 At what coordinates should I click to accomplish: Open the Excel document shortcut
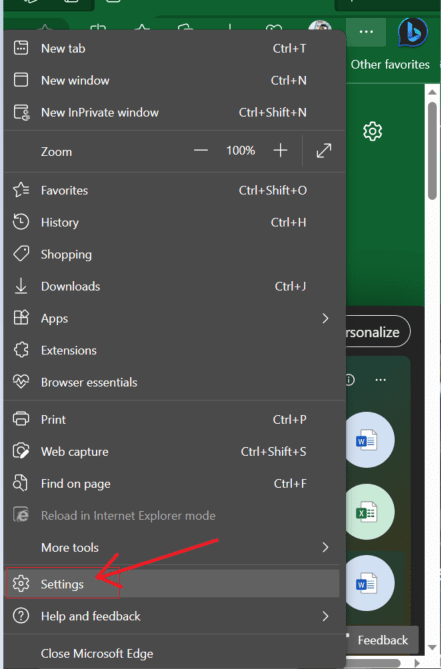(369, 512)
